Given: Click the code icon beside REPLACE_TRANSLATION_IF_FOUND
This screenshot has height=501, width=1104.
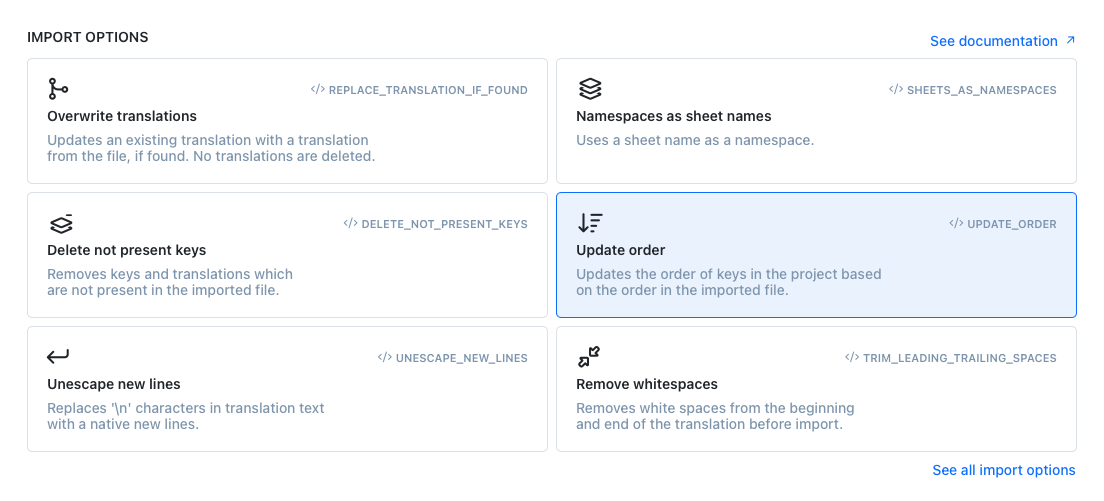Looking at the screenshot, I should 318,90.
